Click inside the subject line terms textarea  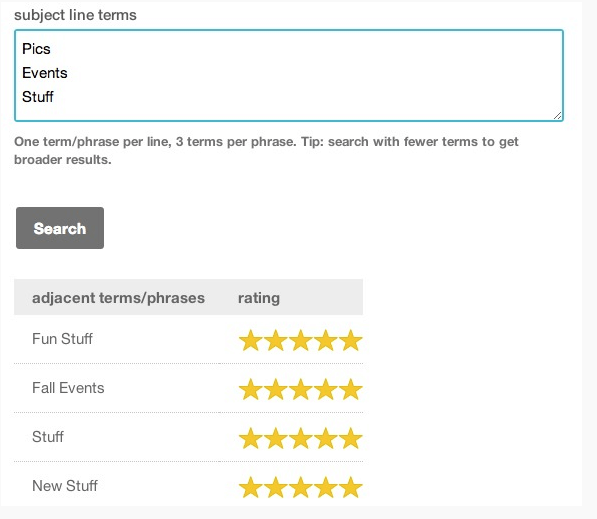click(289, 75)
